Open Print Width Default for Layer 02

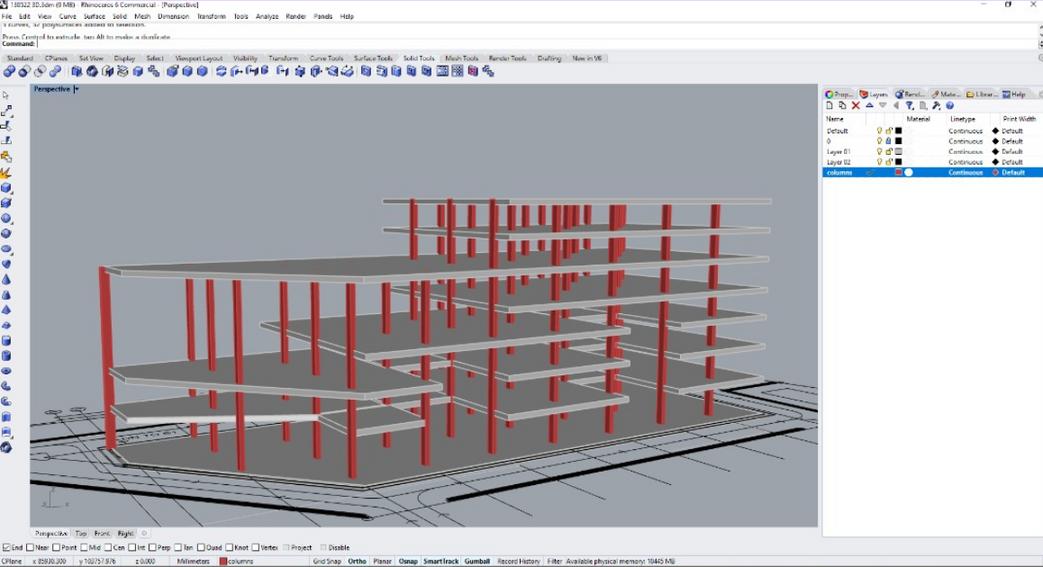(1012, 162)
